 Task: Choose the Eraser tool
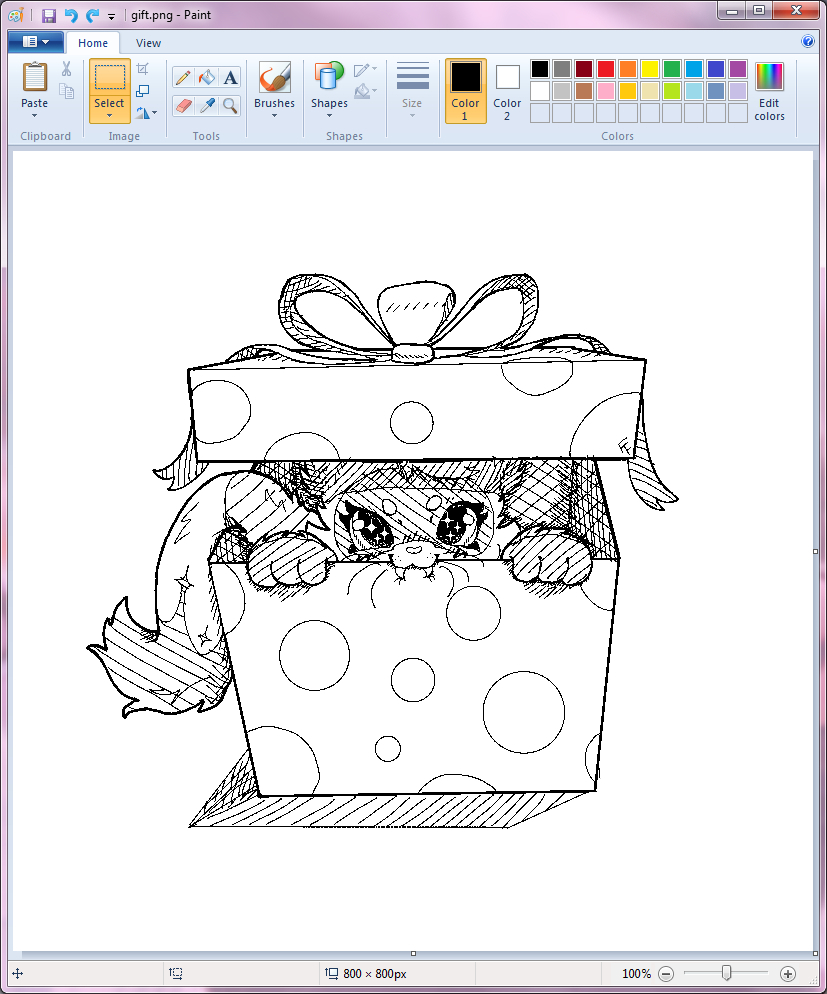[x=183, y=105]
